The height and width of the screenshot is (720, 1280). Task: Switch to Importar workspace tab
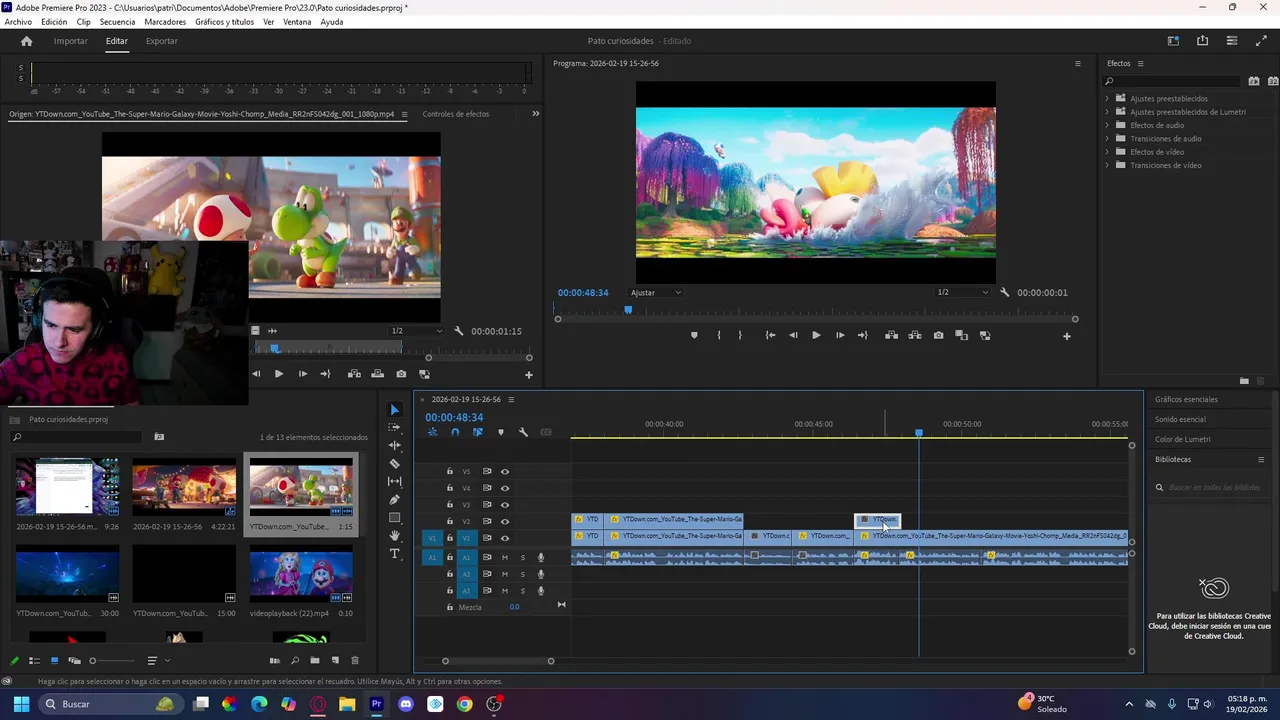(x=70, y=41)
